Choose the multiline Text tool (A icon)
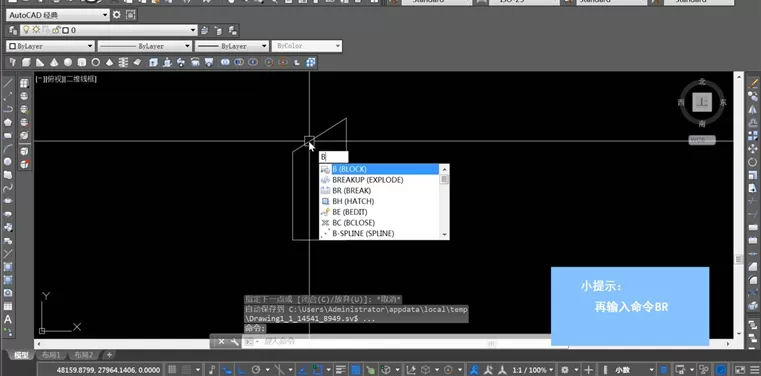This screenshot has height=376, width=761. coord(8,319)
